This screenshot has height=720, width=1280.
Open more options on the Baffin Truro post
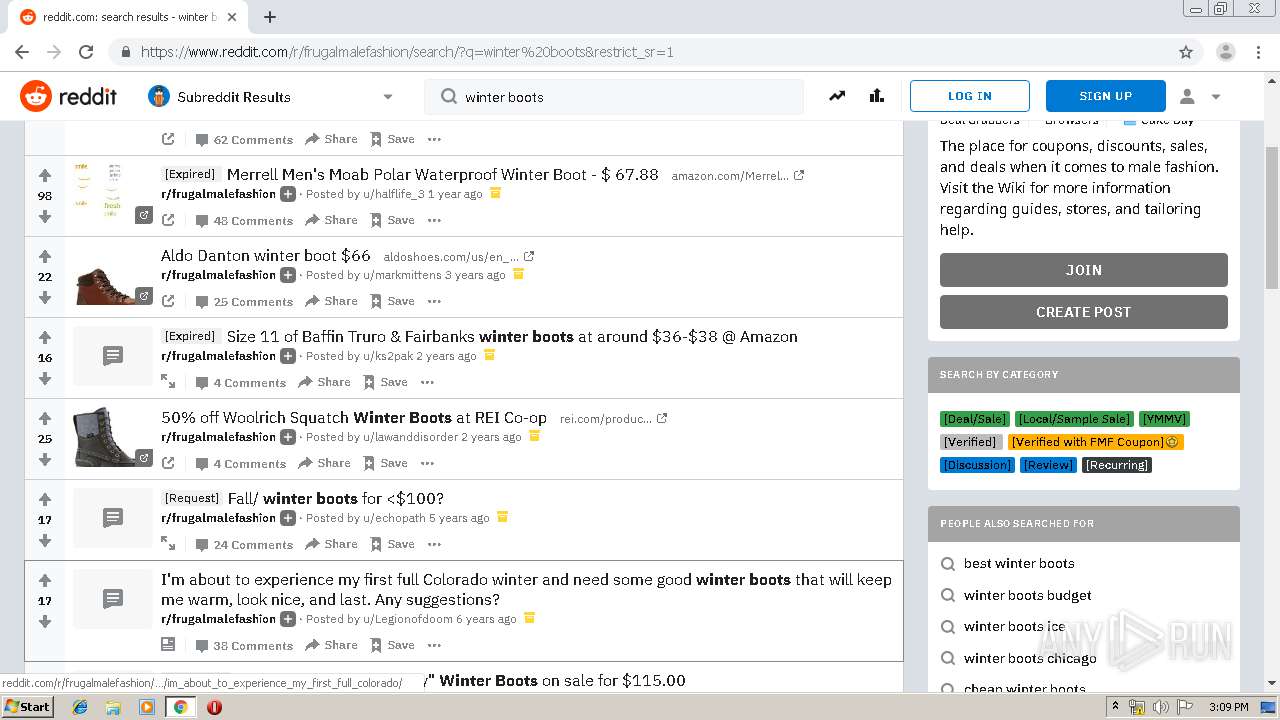click(427, 382)
